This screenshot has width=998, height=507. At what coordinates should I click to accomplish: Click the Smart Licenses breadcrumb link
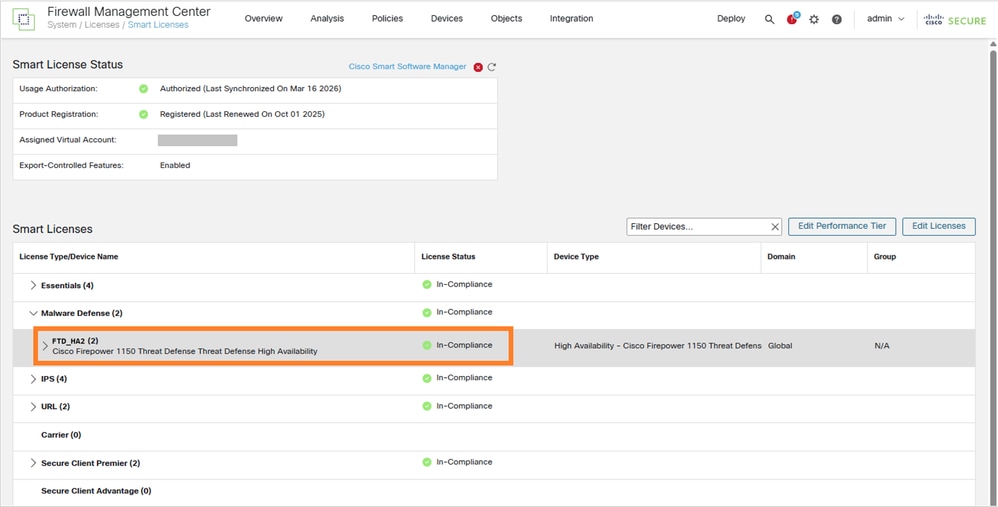click(x=158, y=25)
